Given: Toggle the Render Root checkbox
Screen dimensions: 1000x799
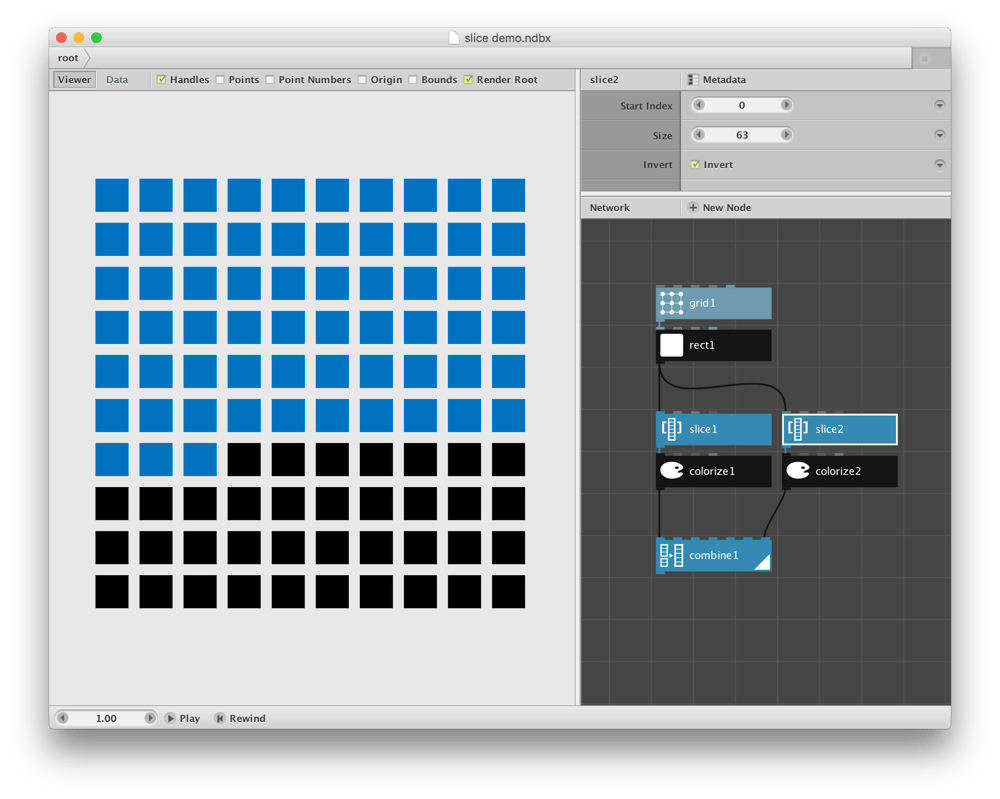Looking at the screenshot, I should coord(468,80).
